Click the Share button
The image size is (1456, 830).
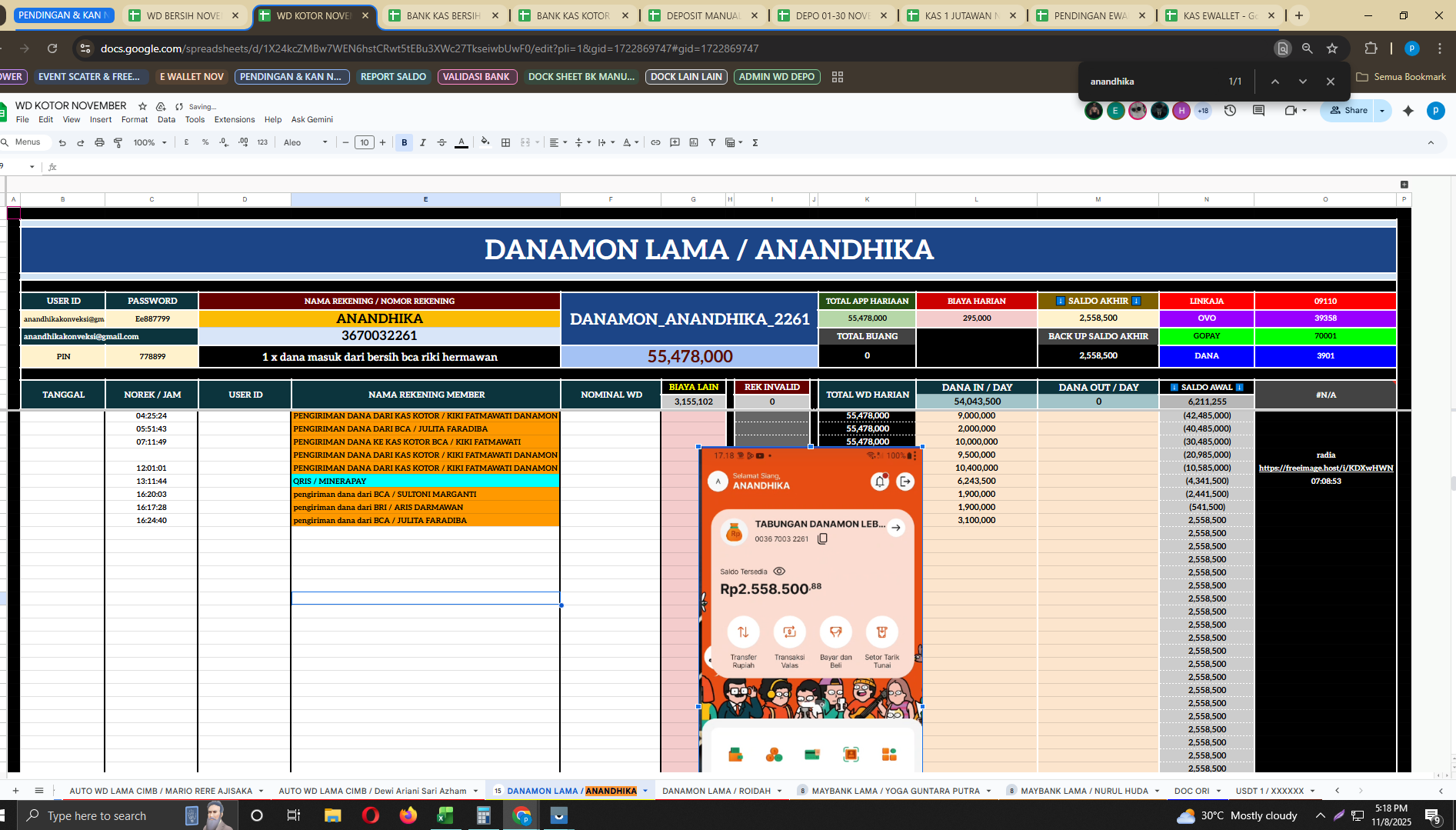click(x=1348, y=111)
